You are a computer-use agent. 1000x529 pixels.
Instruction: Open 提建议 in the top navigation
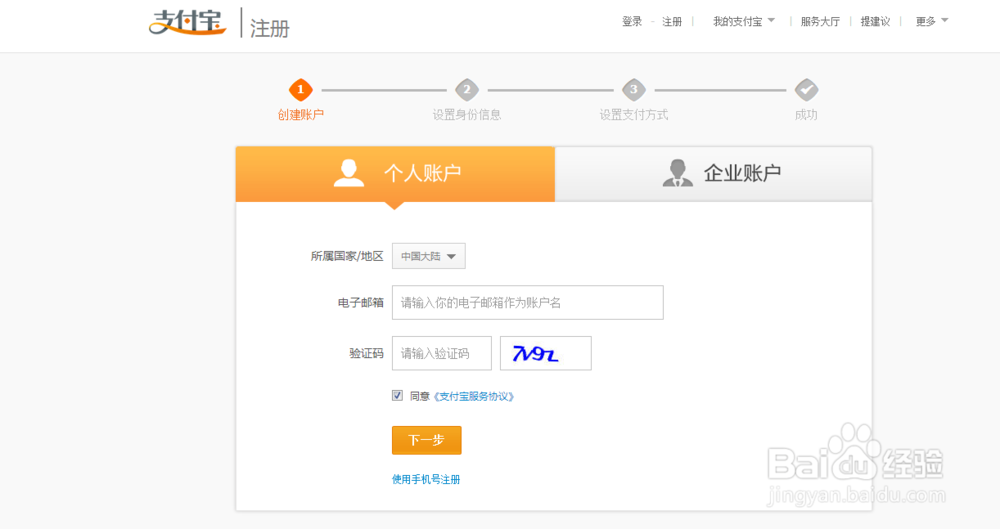[x=875, y=22]
